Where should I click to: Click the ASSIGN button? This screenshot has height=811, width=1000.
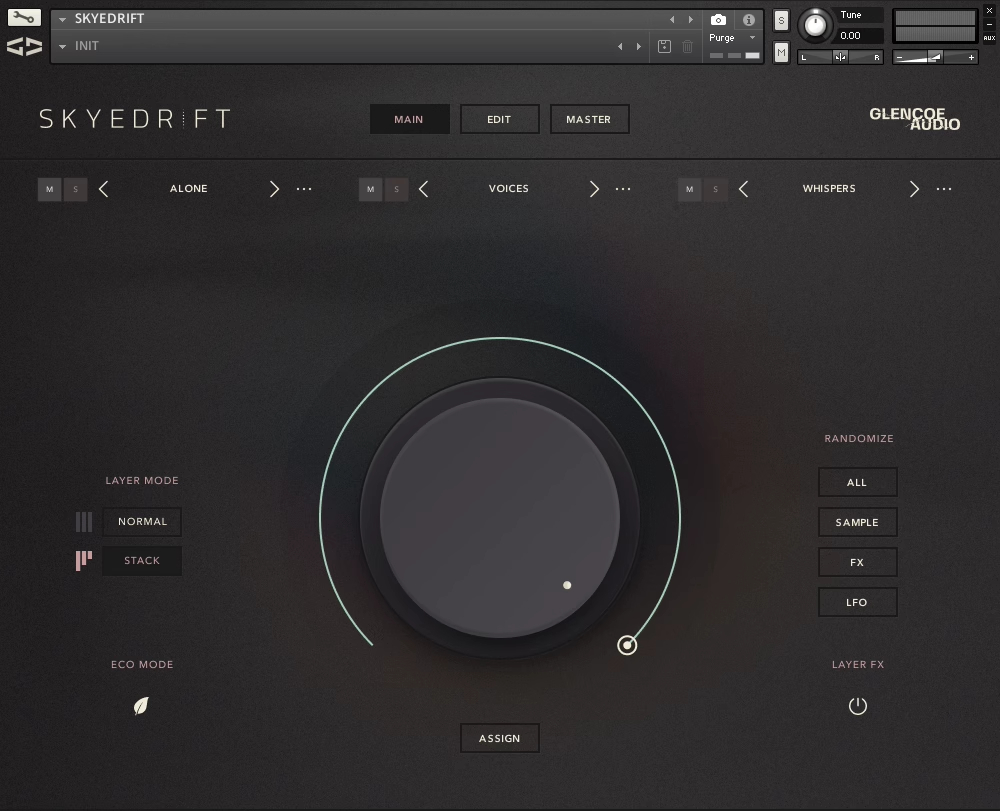coord(500,738)
